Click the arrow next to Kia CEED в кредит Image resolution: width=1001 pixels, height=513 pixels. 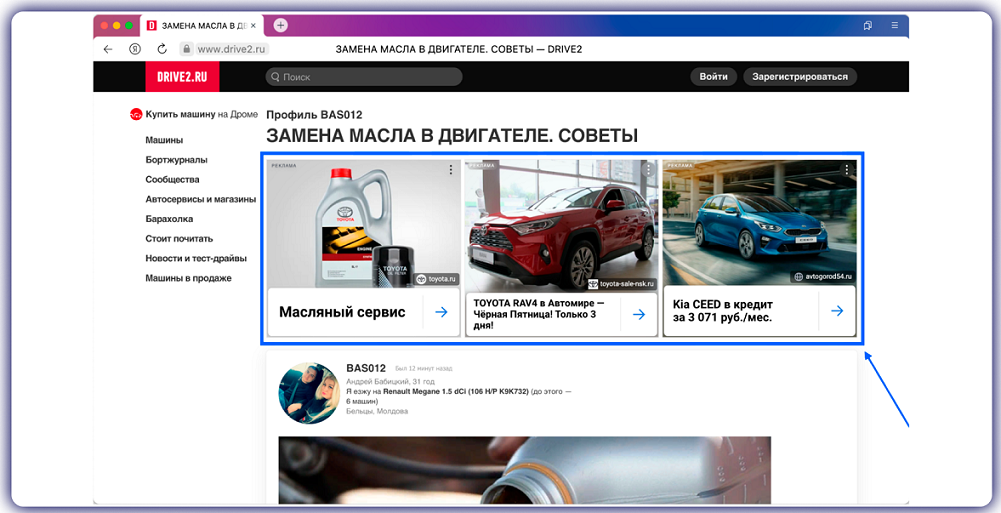coord(837,311)
